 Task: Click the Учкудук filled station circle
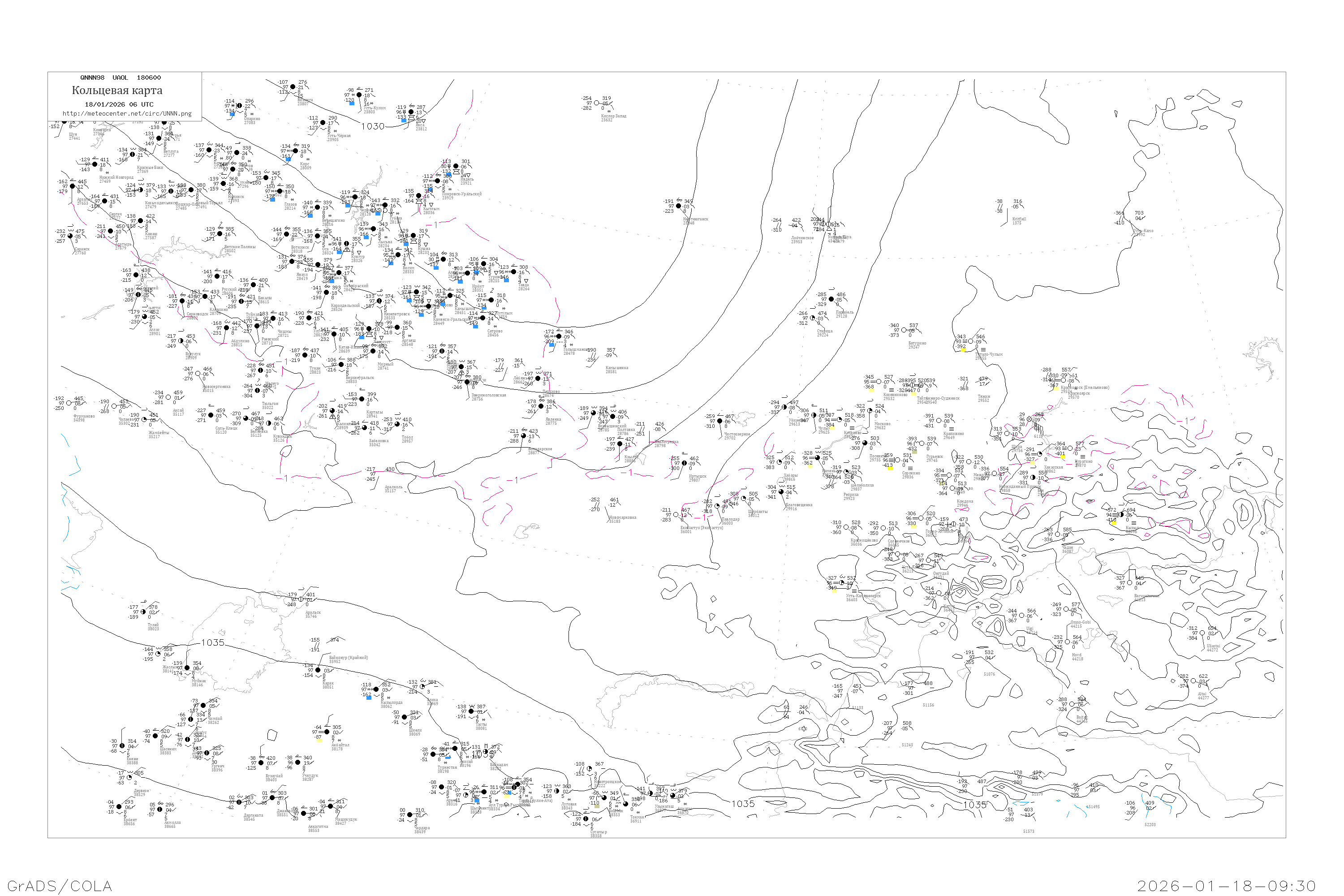tap(297, 762)
